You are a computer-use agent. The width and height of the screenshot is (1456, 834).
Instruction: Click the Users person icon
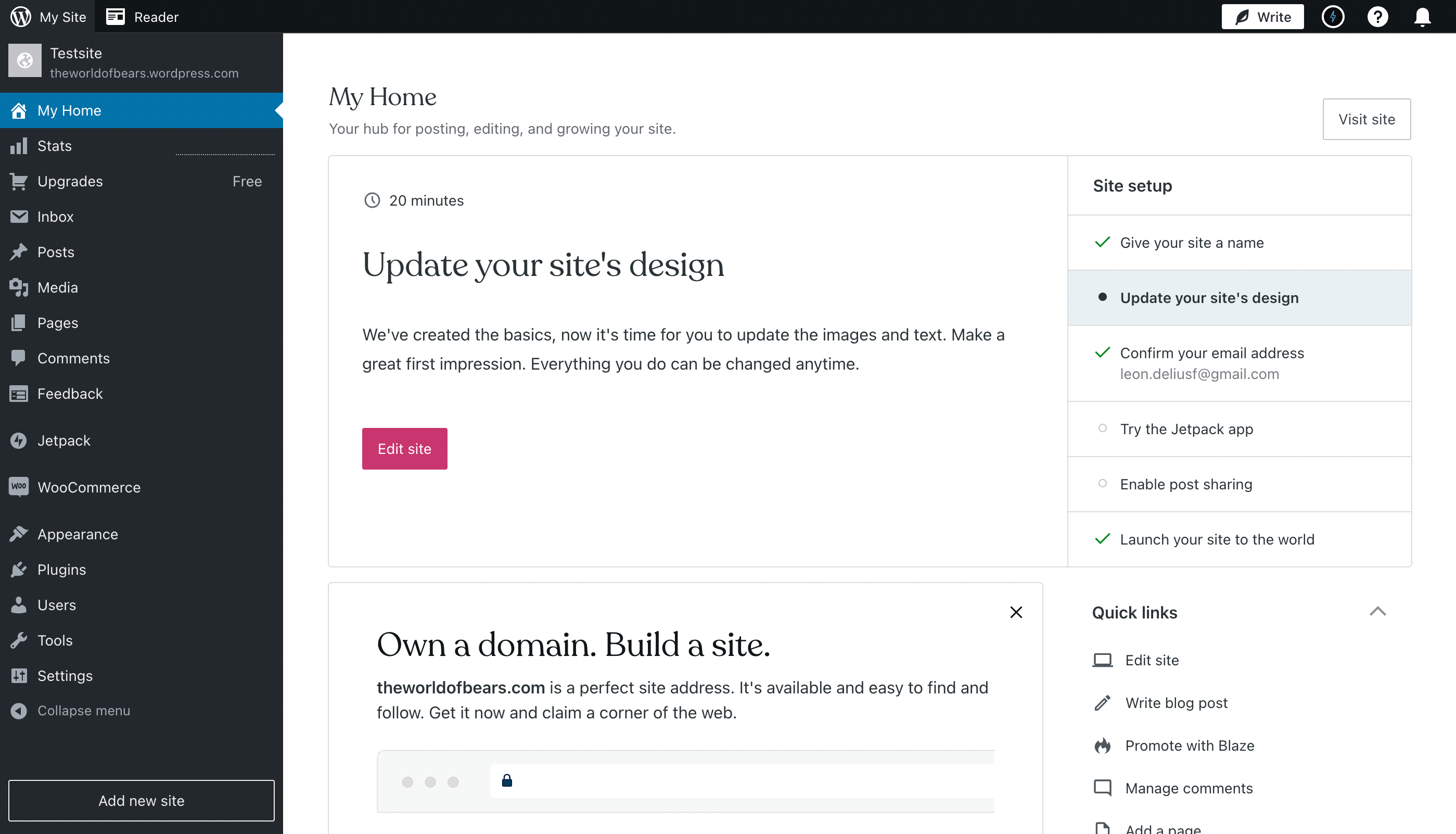(x=19, y=605)
